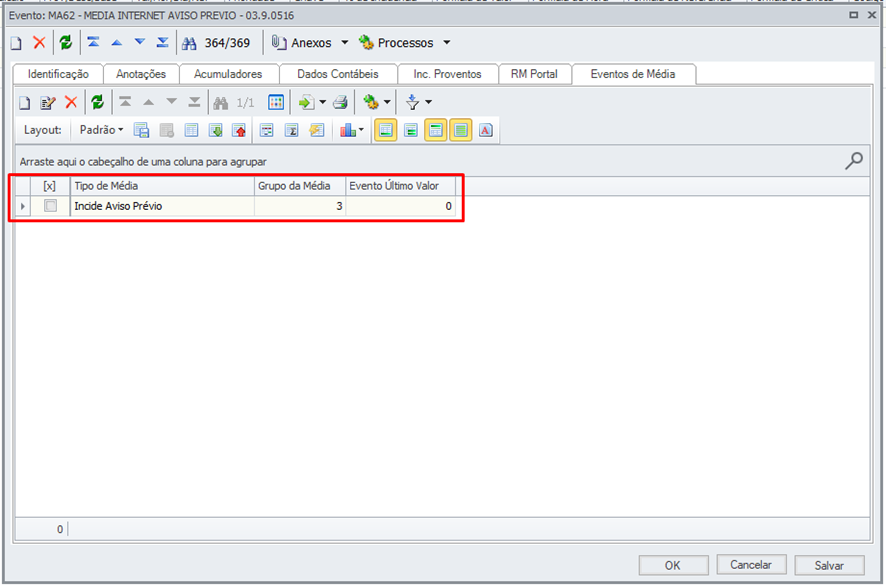Viewport: 886px width, 586px height.
Task: Click the binoculars next to 364/369
Action: pos(189,43)
